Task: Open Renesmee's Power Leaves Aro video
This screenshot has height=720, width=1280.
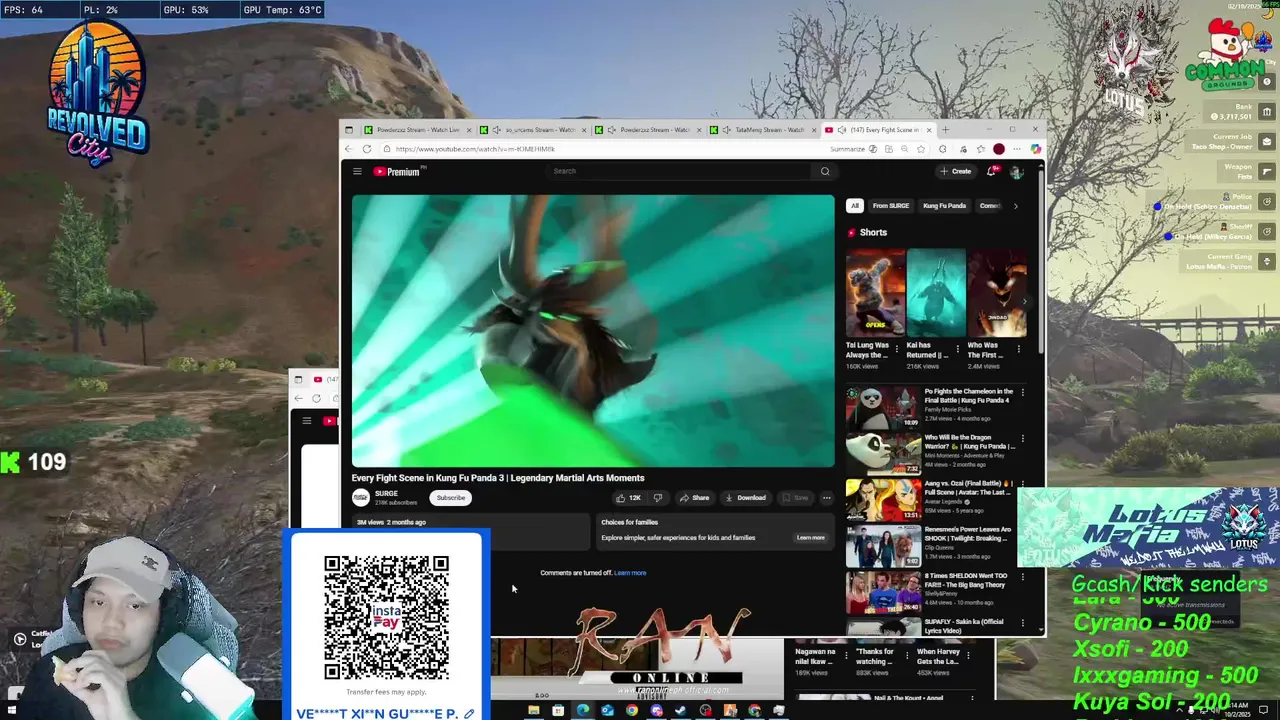Action: point(883,546)
